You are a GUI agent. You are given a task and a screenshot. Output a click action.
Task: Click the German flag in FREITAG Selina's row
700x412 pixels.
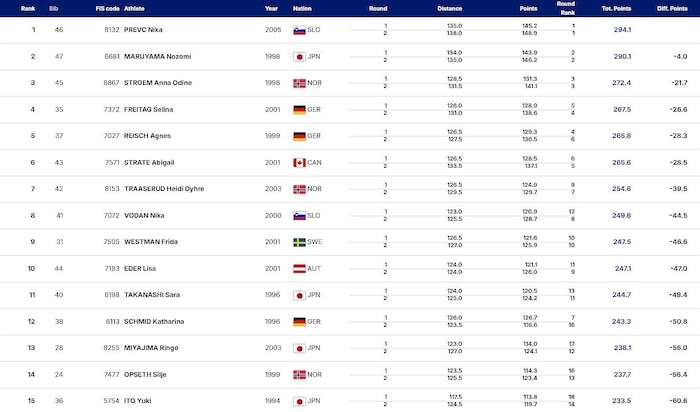click(298, 108)
